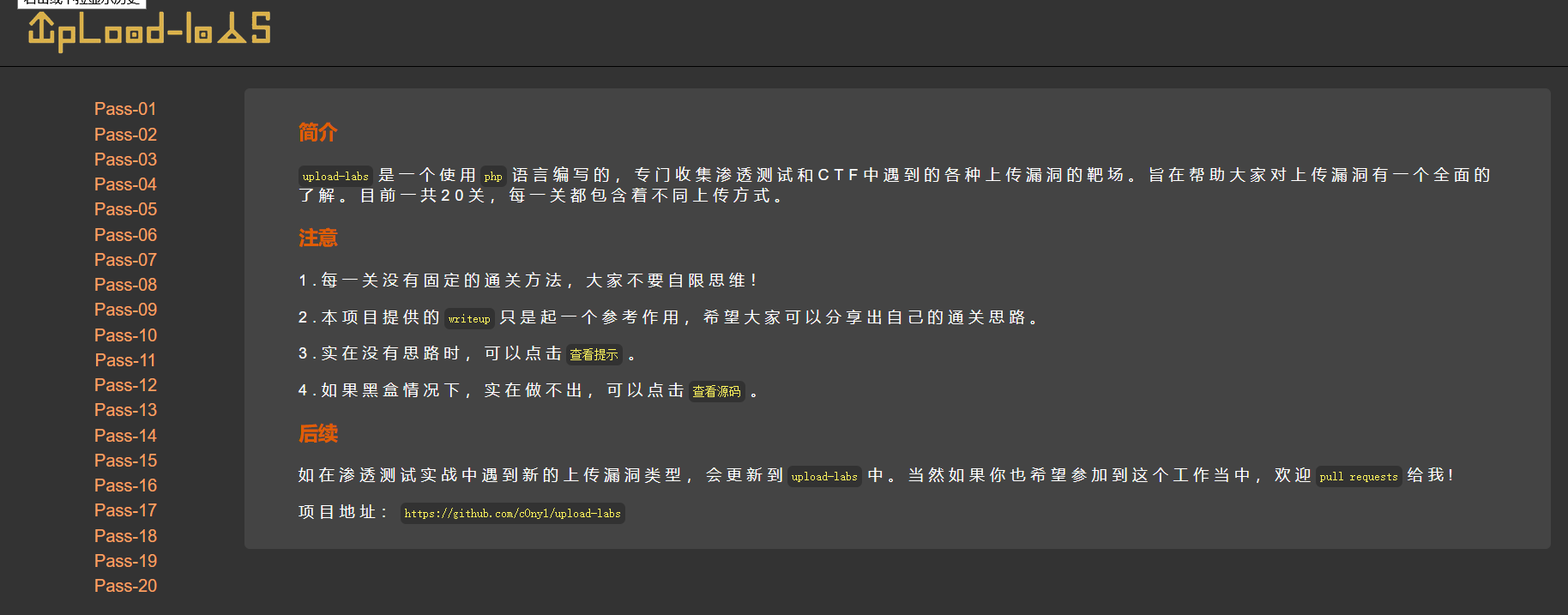1568x615 pixels.
Task: Click the 查看源码 source tag
Action: tap(716, 391)
